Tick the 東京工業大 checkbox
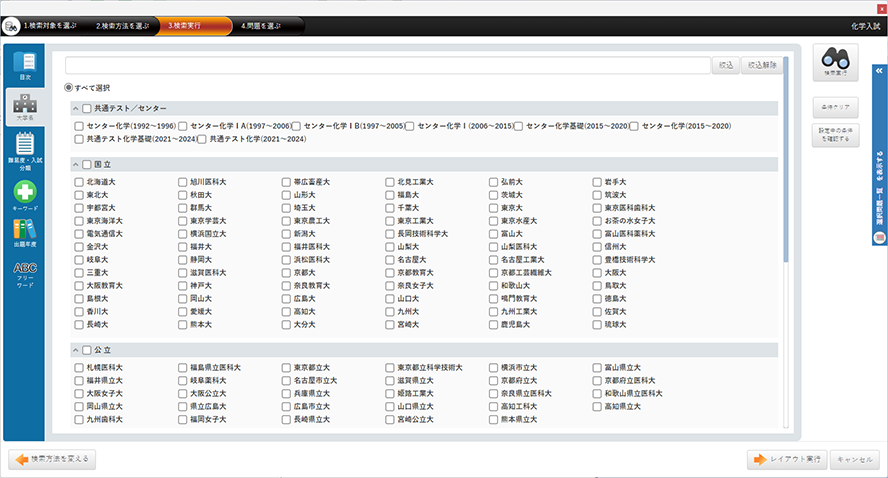Image resolution: width=888 pixels, height=478 pixels. pyautogui.click(x=390, y=221)
